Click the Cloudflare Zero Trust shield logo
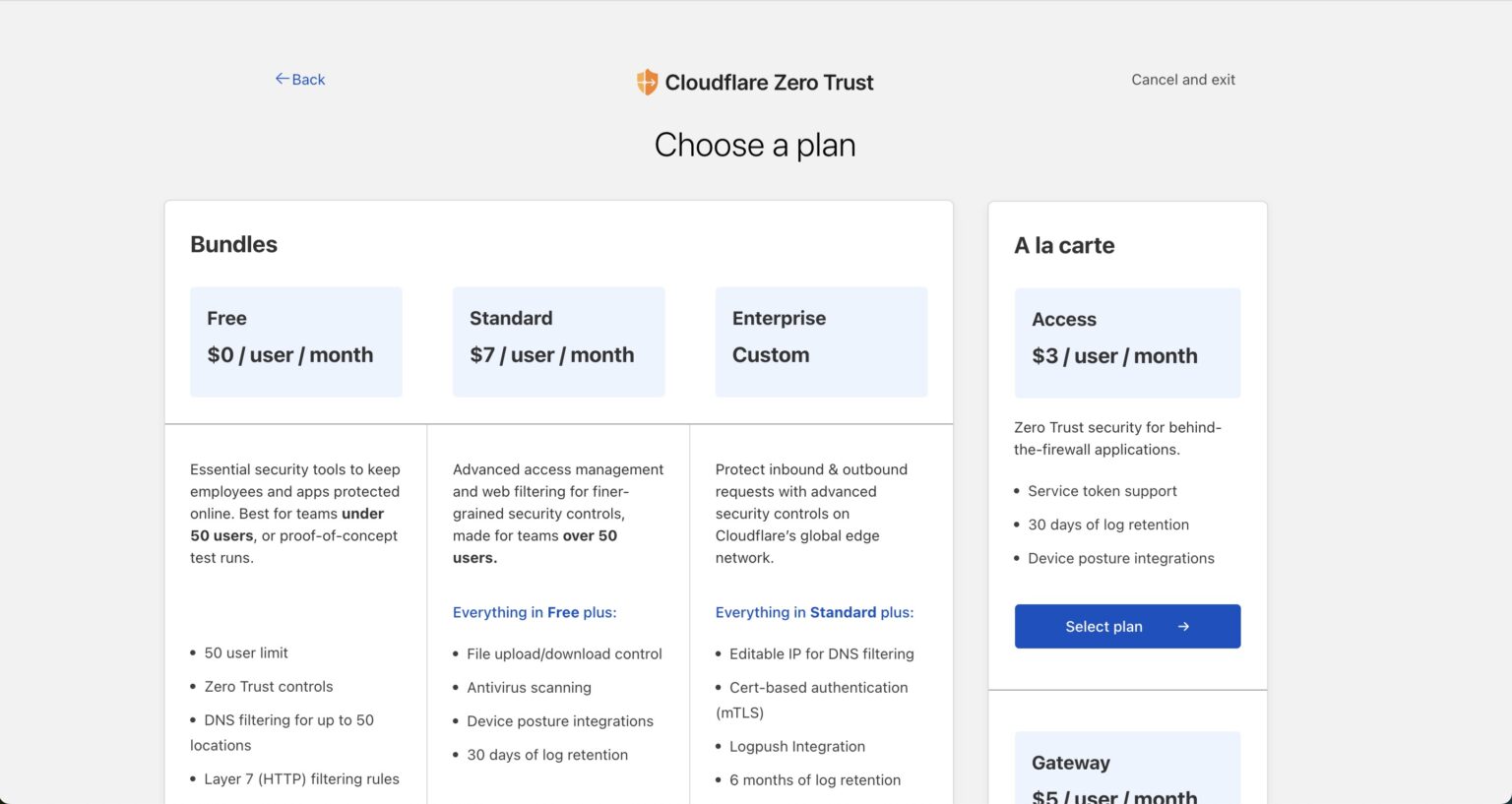 (x=647, y=82)
